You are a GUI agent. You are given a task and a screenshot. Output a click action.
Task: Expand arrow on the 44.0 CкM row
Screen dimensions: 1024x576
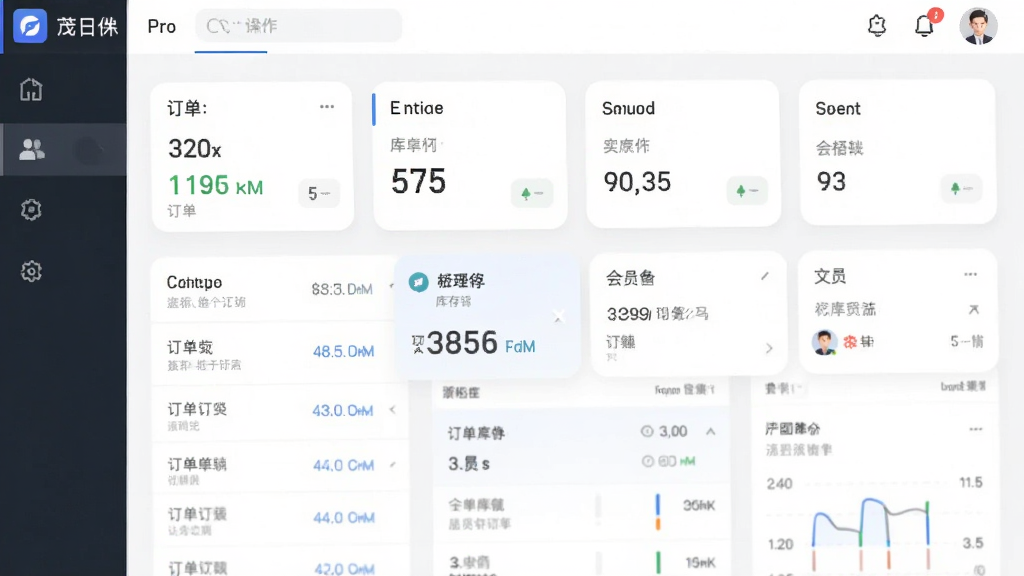tap(392, 465)
